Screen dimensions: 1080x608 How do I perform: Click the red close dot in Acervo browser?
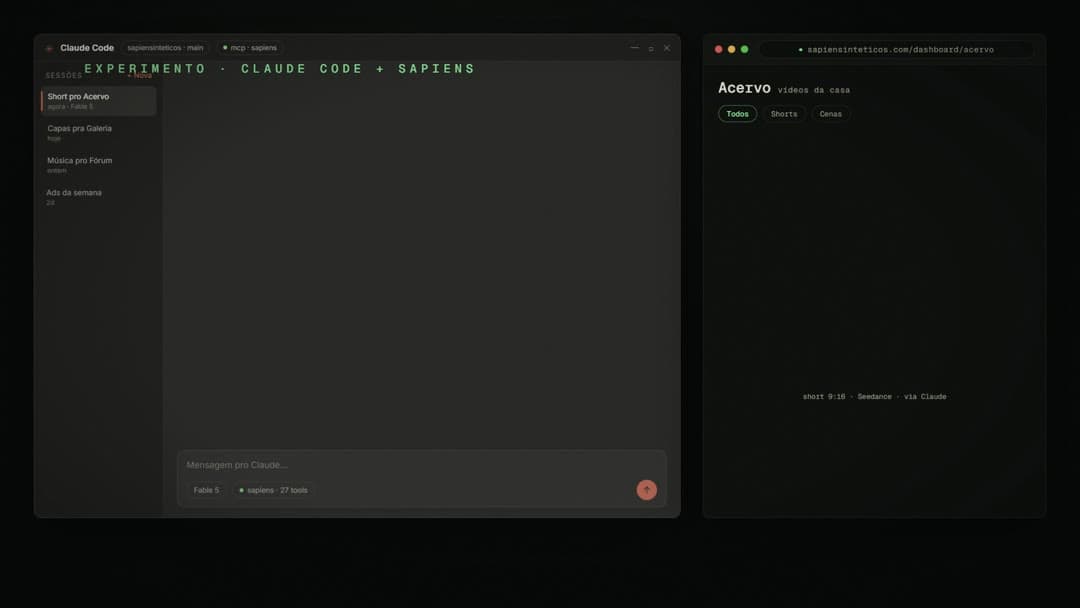coord(718,50)
